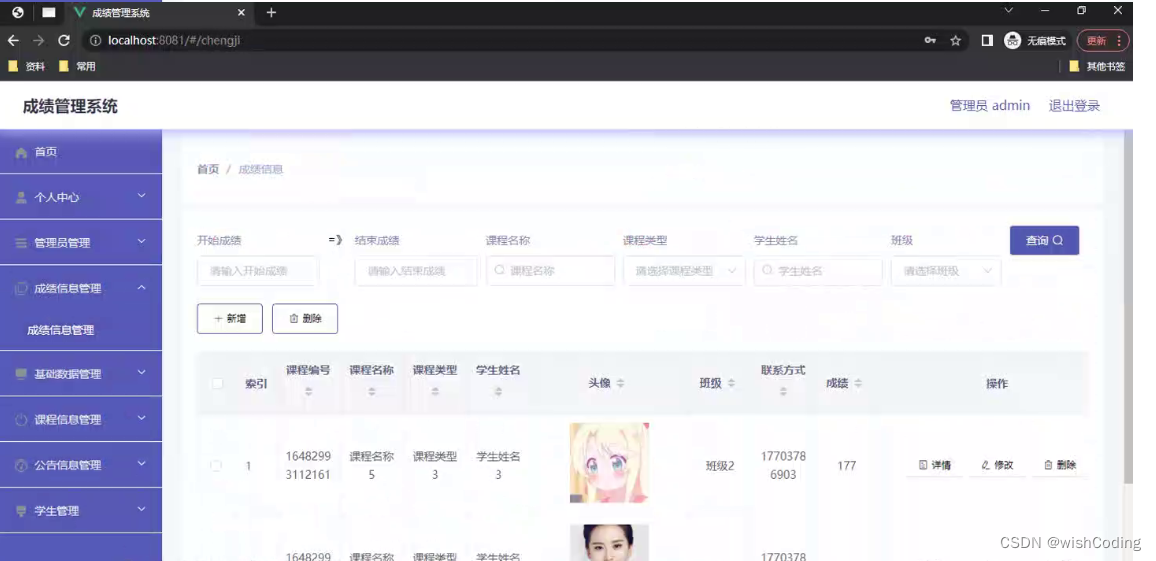
Task: Expand the 课程信息管理 sidebar menu
Action: pyautogui.click(x=81, y=419)
